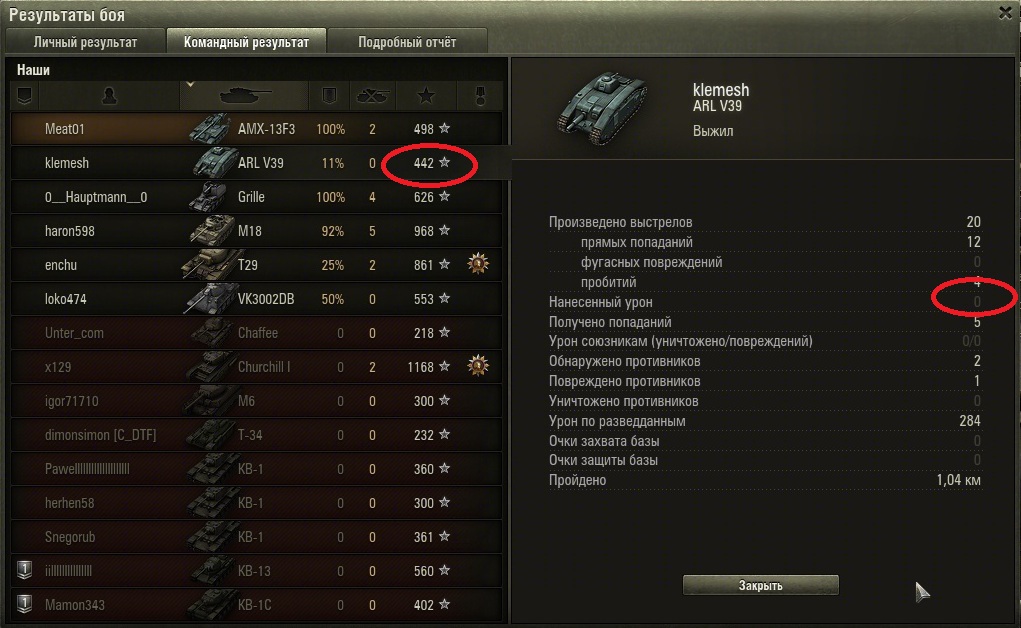Sort by player name silhouette icon
This screenshot has width=1021, height=628.
[x=109, y=96]
